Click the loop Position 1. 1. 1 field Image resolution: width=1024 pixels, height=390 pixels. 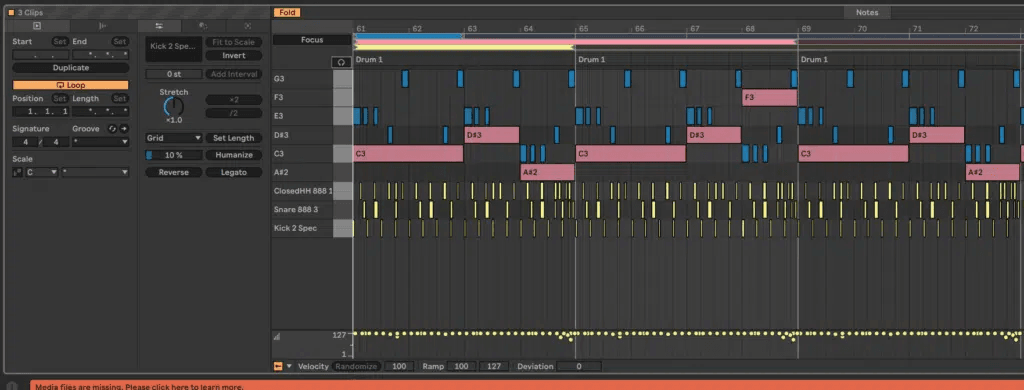[40, 112]
